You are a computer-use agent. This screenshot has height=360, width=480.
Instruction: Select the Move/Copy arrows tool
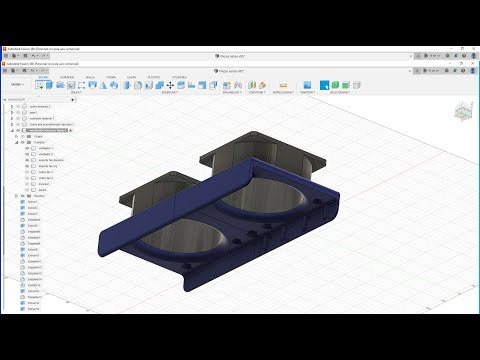[170, 85]
